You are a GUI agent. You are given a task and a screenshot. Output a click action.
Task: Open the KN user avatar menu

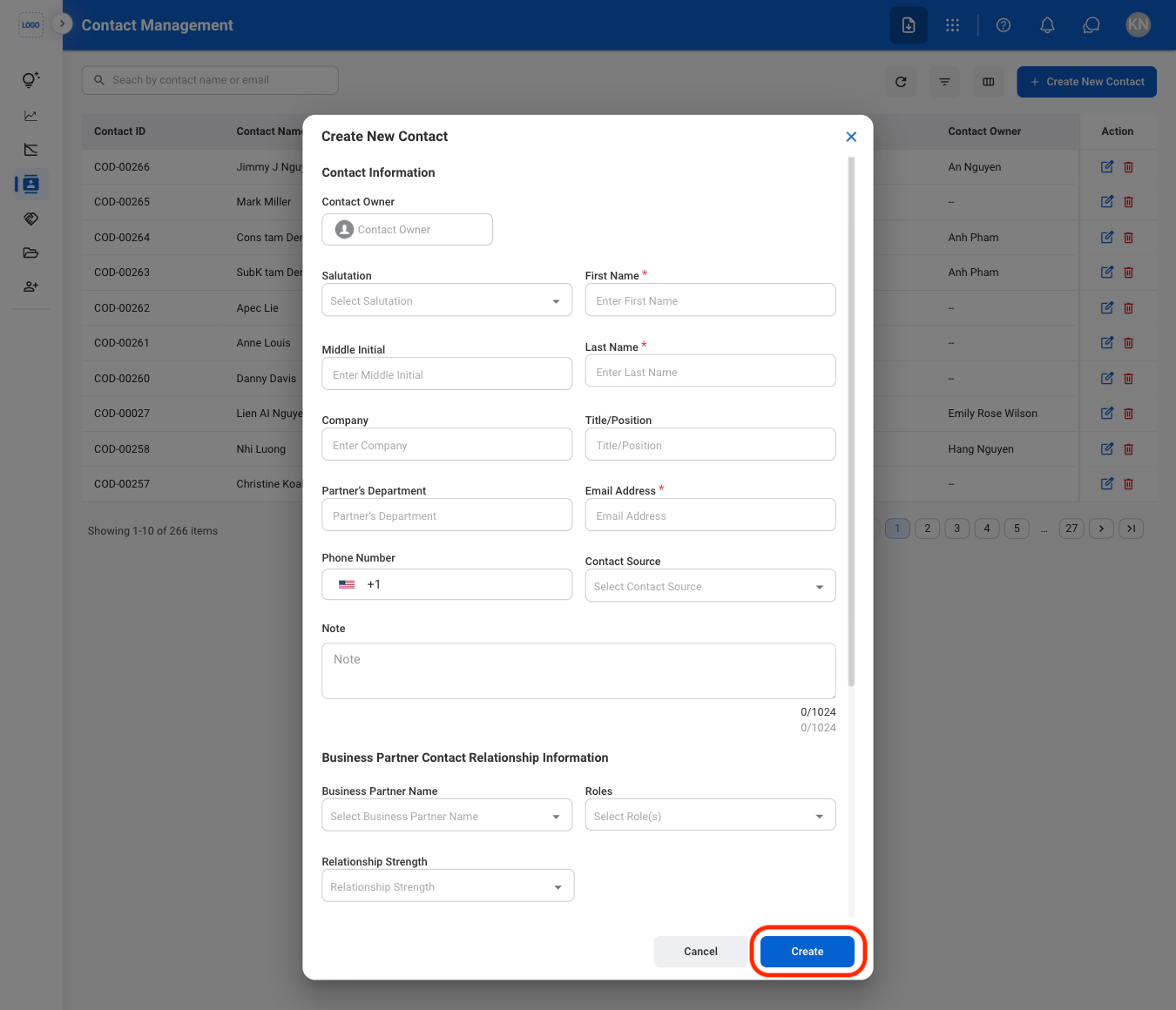[1138, 25]
